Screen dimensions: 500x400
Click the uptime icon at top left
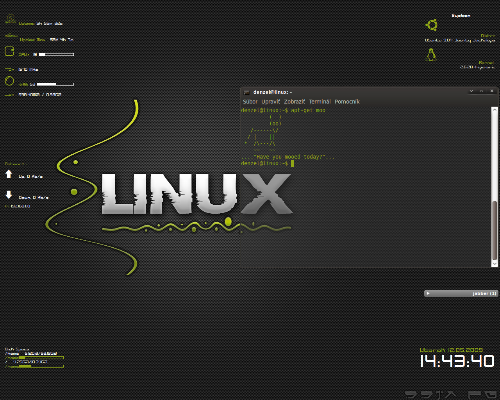pos(10,19)
